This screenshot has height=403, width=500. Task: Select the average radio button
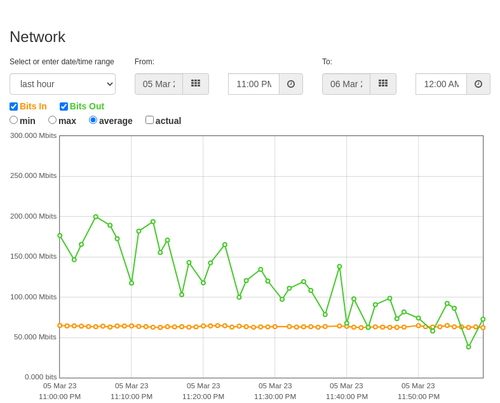click(93, 120)
